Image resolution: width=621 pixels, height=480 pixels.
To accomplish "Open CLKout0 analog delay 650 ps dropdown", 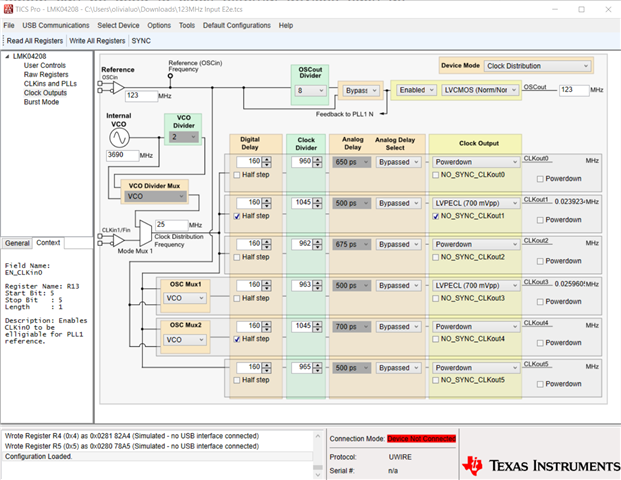I will (352, 162).
